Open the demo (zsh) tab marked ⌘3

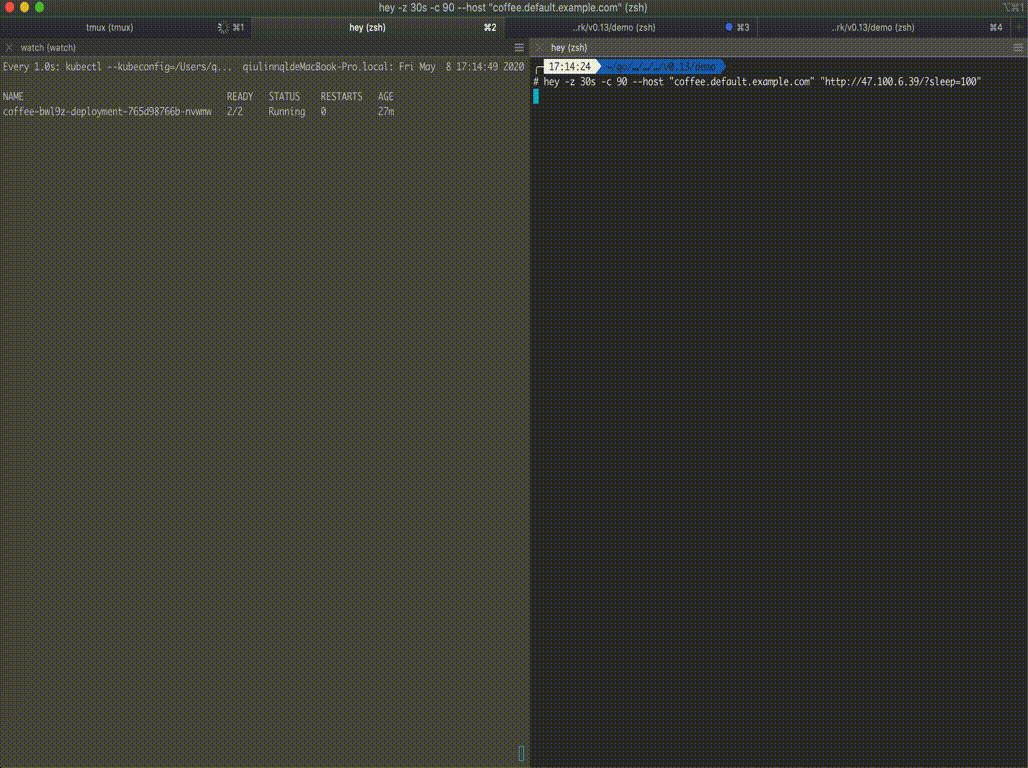[x=629, y=28]
